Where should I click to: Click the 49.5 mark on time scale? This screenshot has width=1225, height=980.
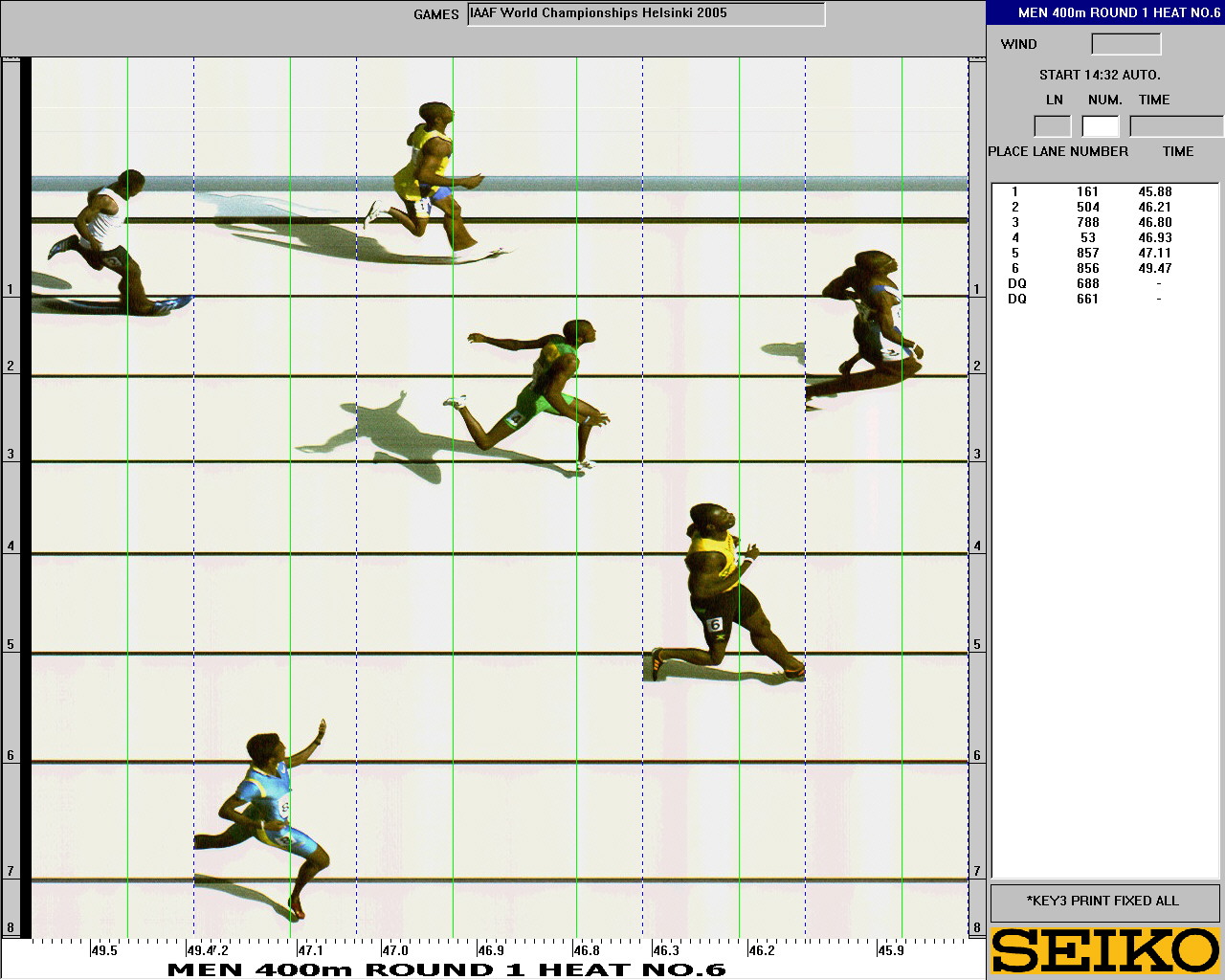point(103,950)
